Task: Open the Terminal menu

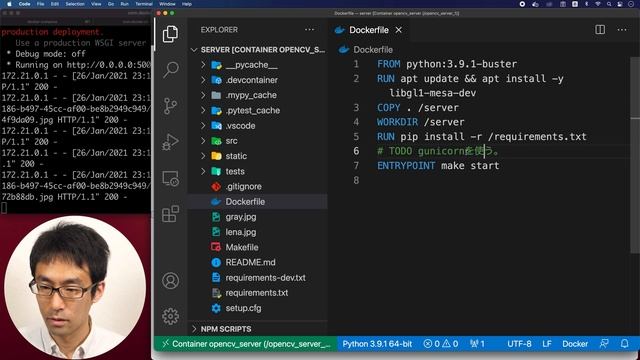Action: [144, 4]
